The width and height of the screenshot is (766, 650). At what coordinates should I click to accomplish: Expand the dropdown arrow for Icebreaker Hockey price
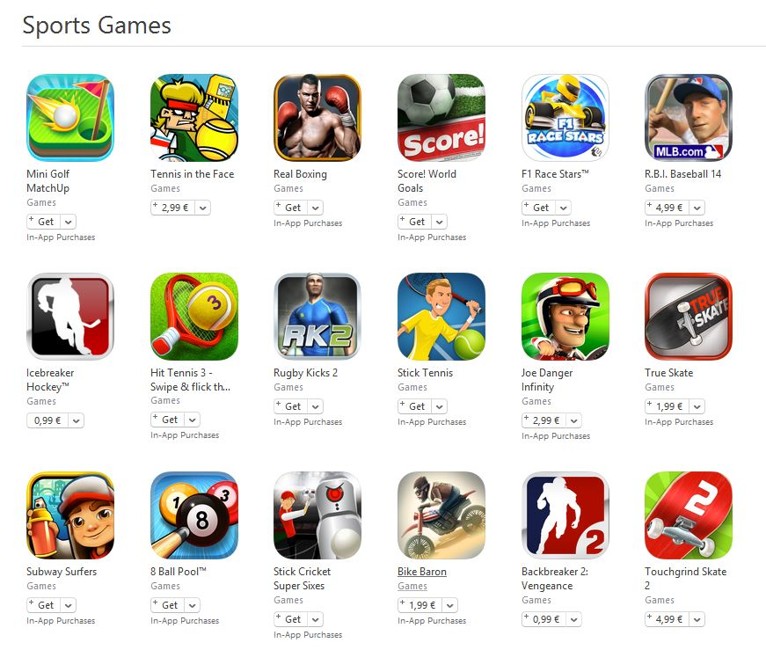76,420
